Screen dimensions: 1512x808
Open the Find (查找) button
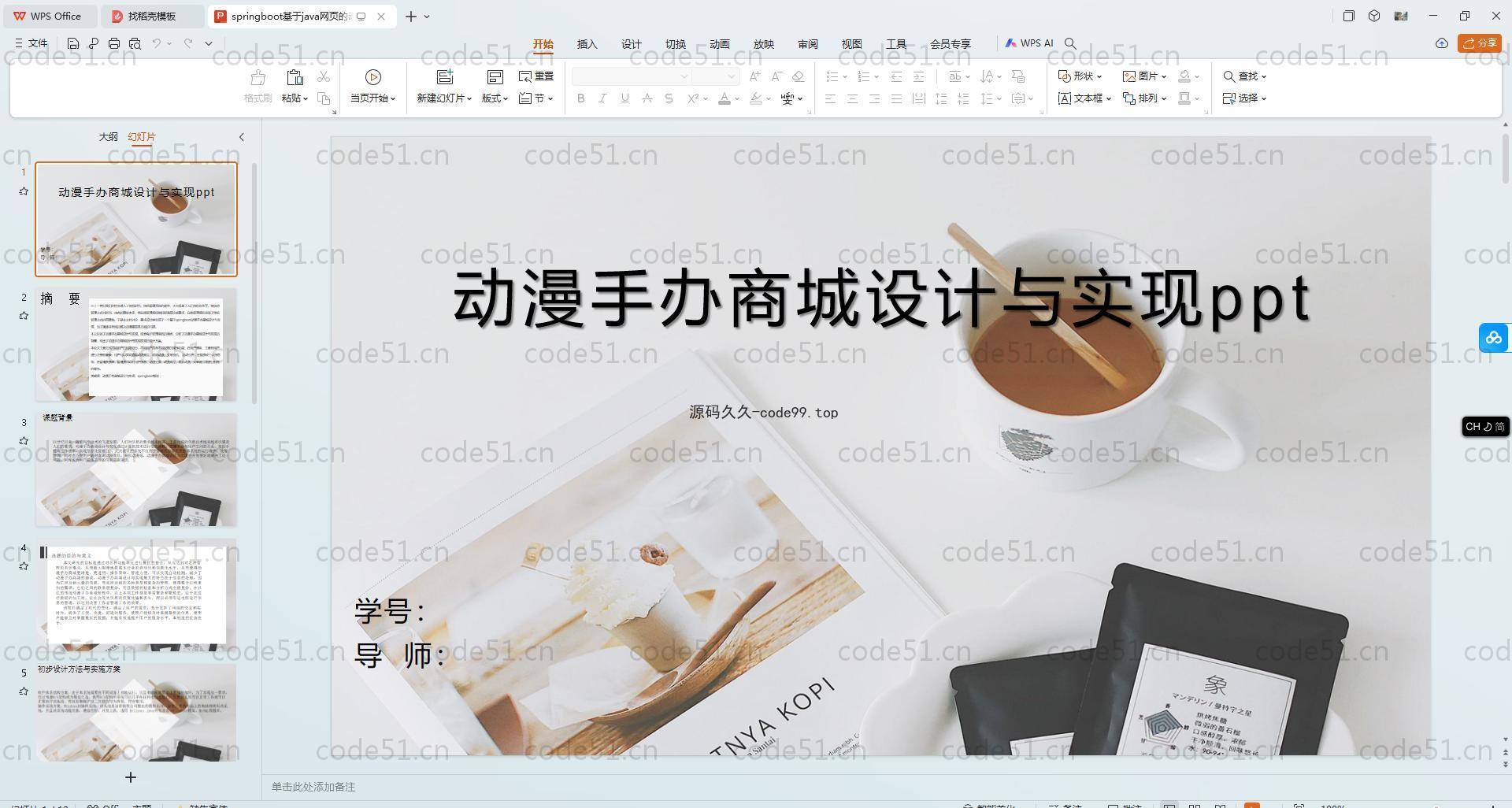(1245, 76)
